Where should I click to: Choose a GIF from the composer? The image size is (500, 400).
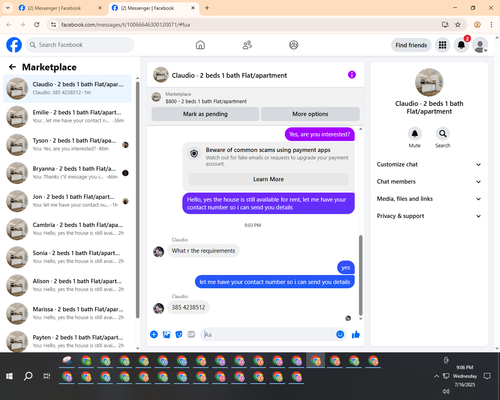point(191,334)
